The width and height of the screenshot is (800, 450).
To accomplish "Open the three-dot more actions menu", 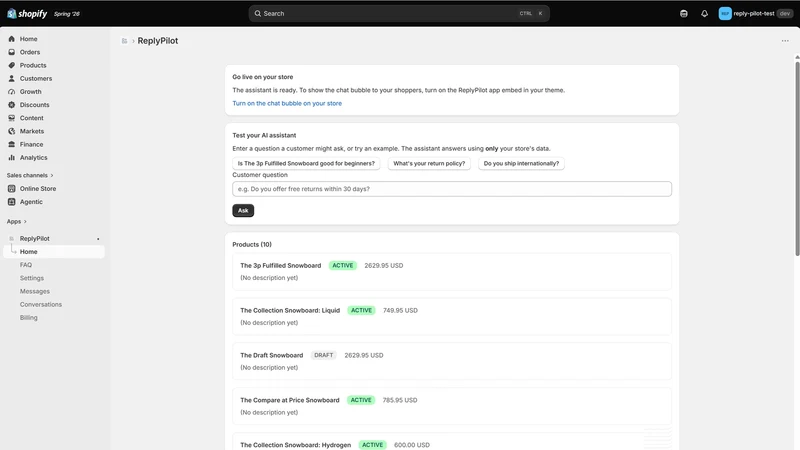I will point(785,41).
